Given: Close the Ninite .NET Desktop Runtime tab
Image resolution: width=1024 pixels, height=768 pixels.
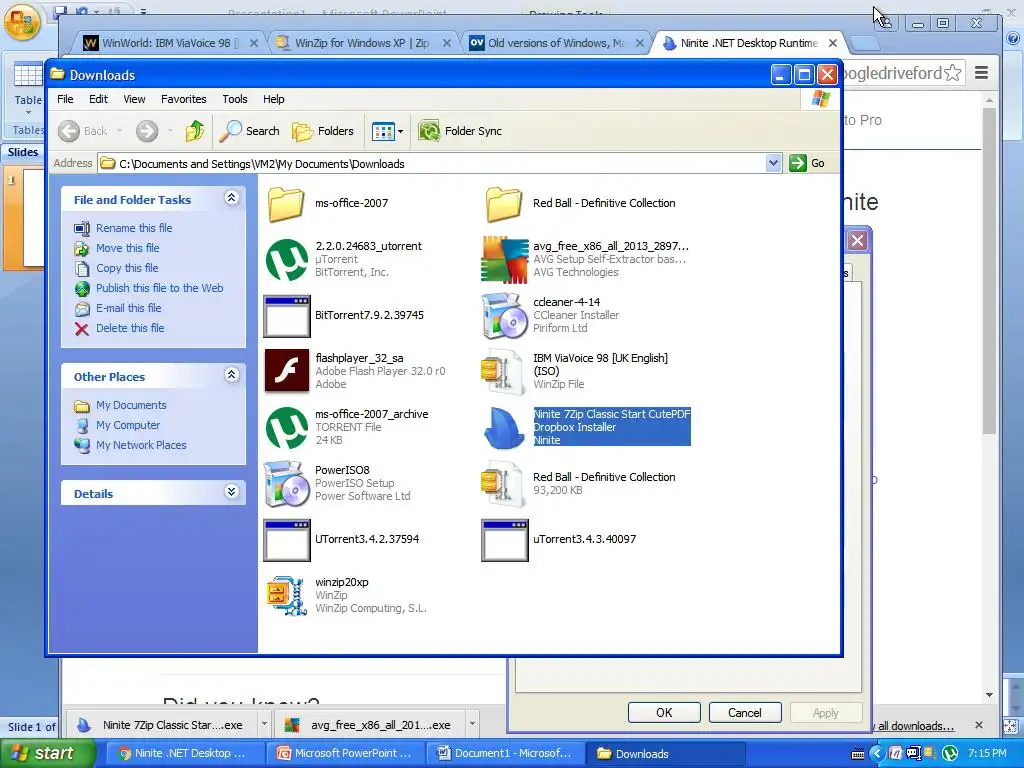Looking at the screenshot, I should pos(833,43).
